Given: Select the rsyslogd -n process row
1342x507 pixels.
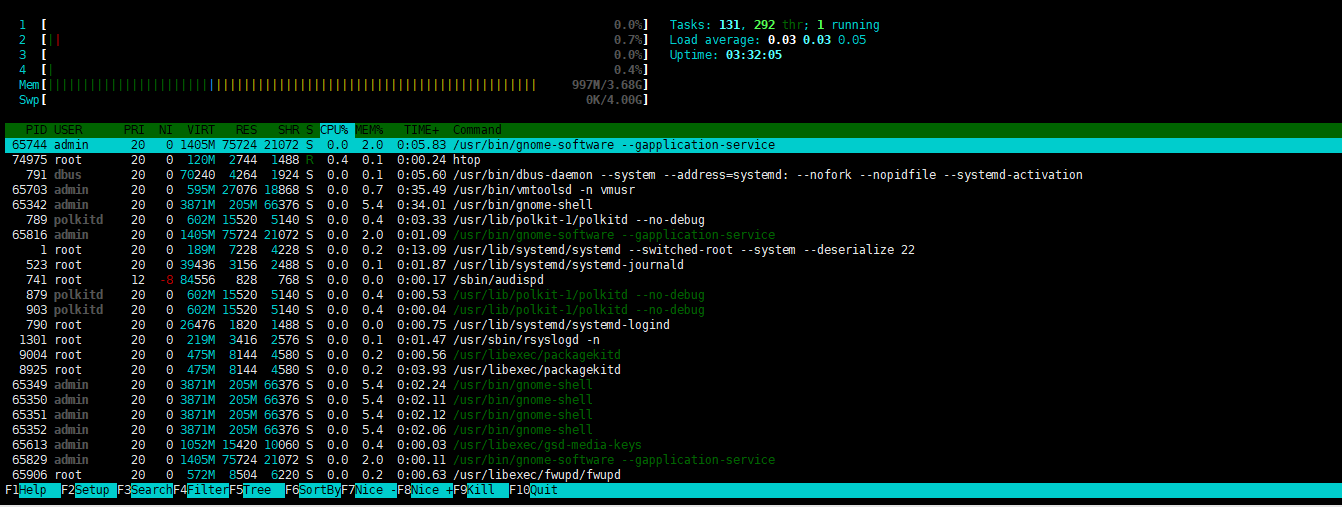Looking at the screenshot, I should (671, 340).
